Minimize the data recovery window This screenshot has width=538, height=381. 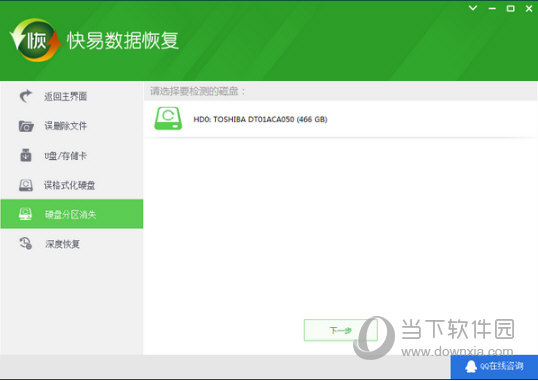coord(492,9)
